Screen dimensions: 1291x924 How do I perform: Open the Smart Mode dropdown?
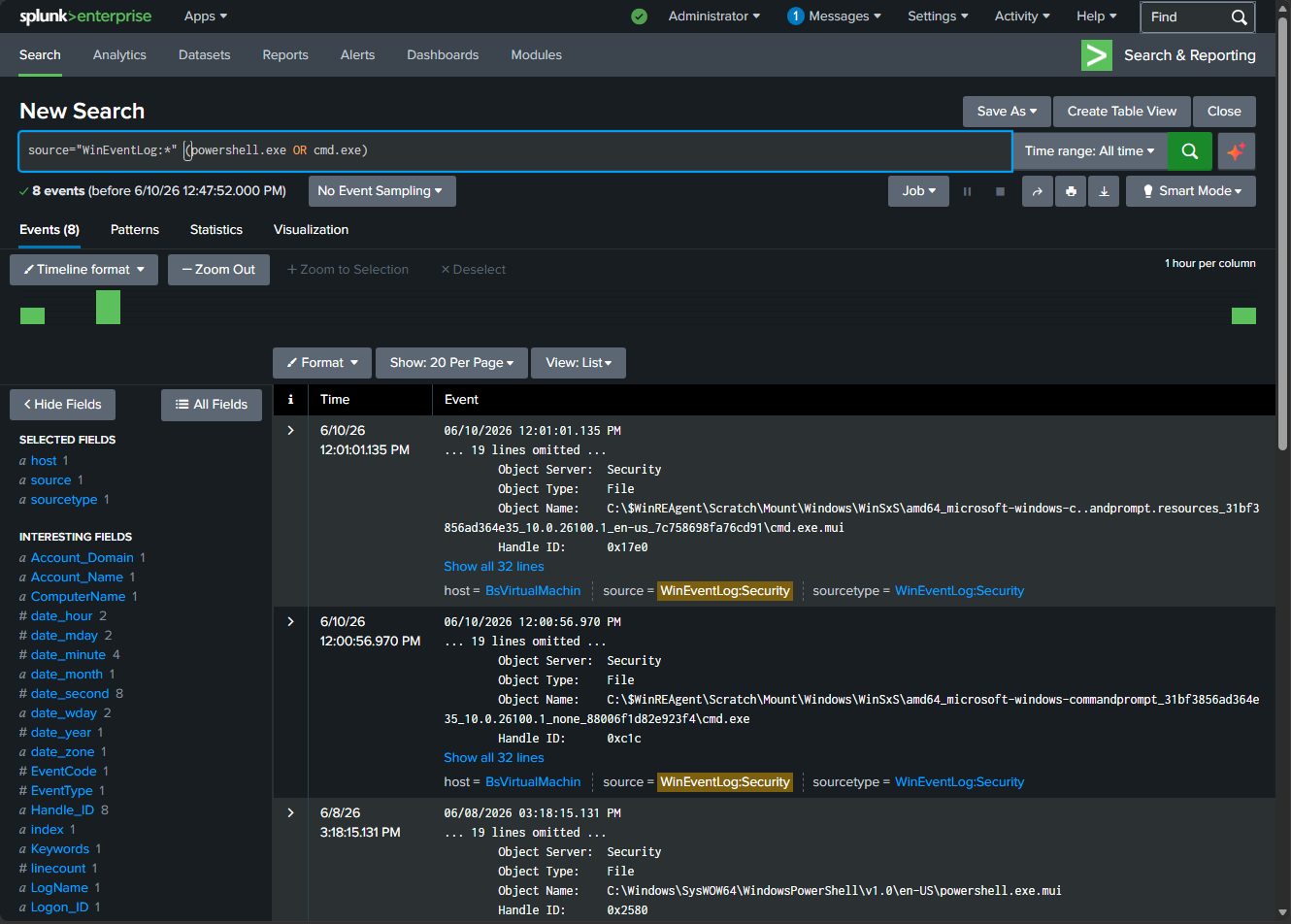point(1191,191)
